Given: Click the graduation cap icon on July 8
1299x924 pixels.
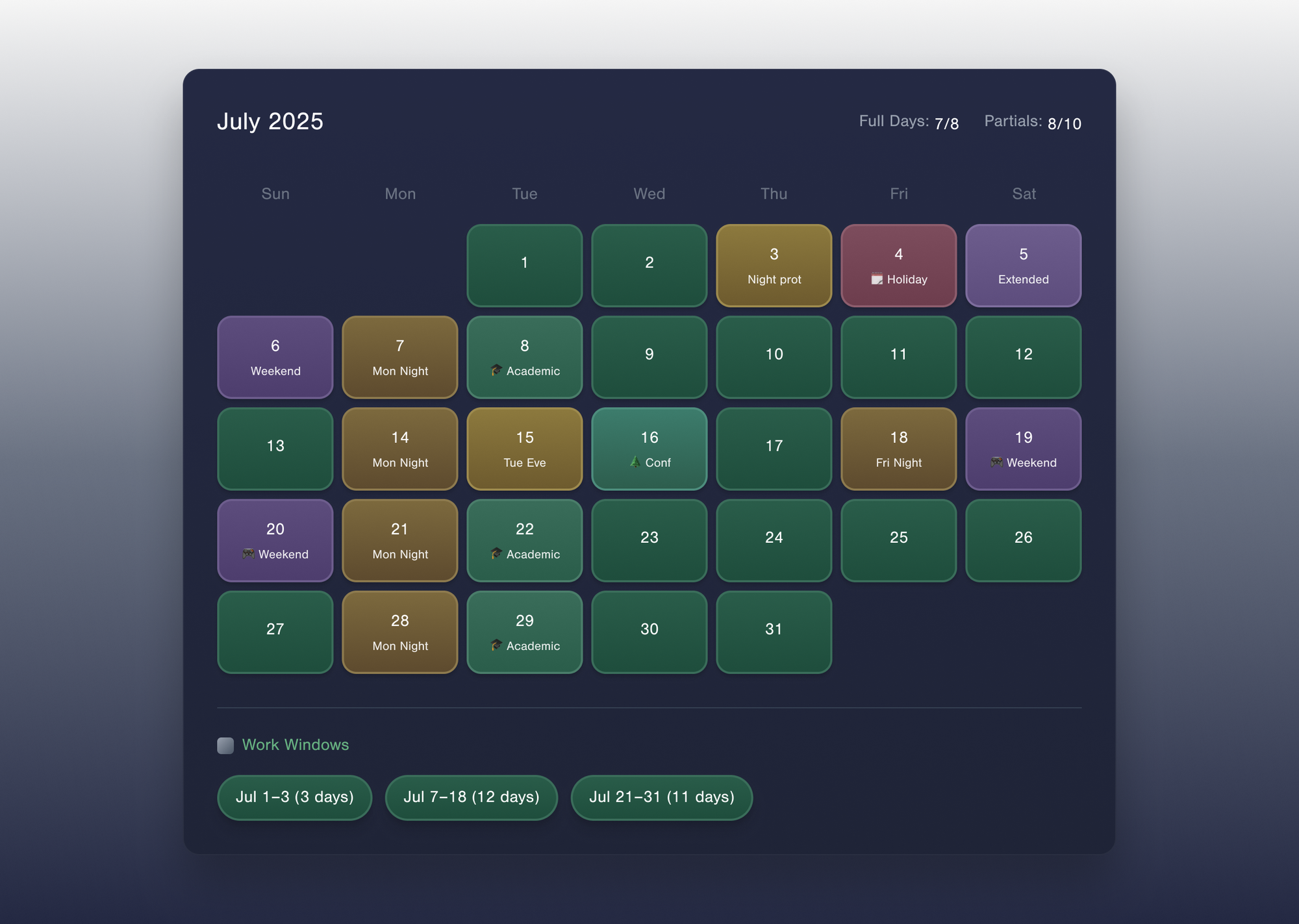Looking at the screenshot, I should (x=496, y=370).
